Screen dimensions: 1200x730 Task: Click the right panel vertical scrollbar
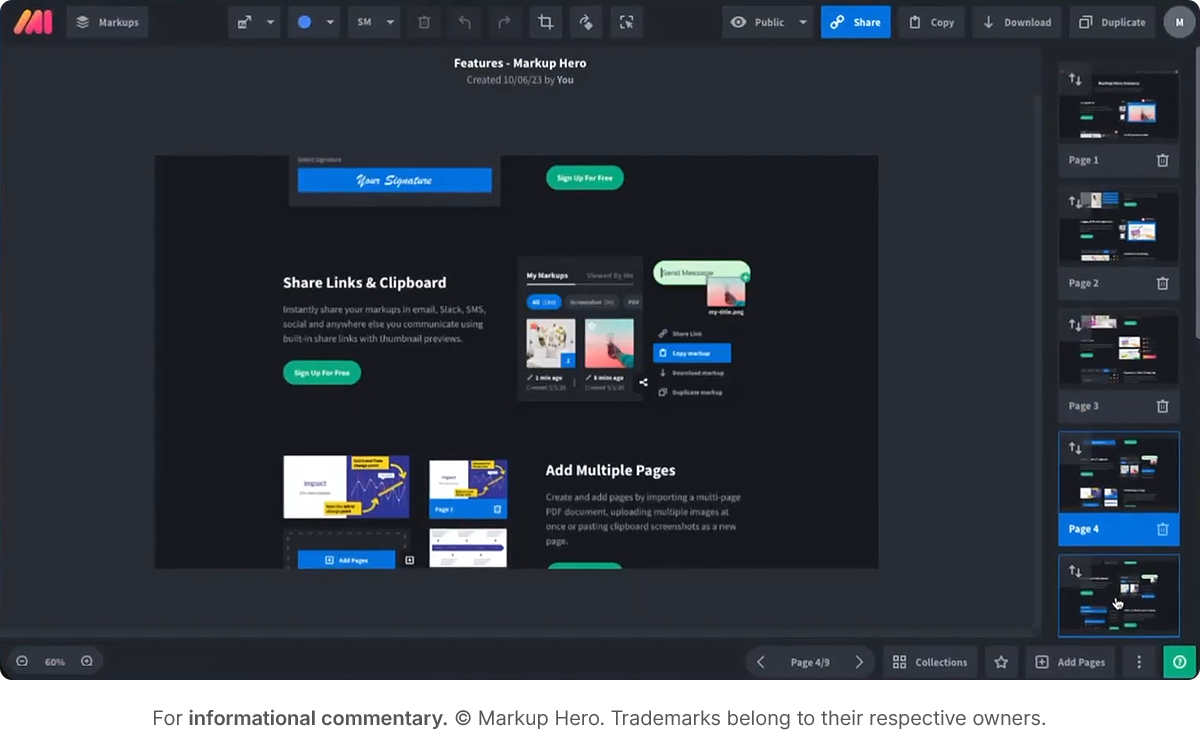pos(1195,192)
